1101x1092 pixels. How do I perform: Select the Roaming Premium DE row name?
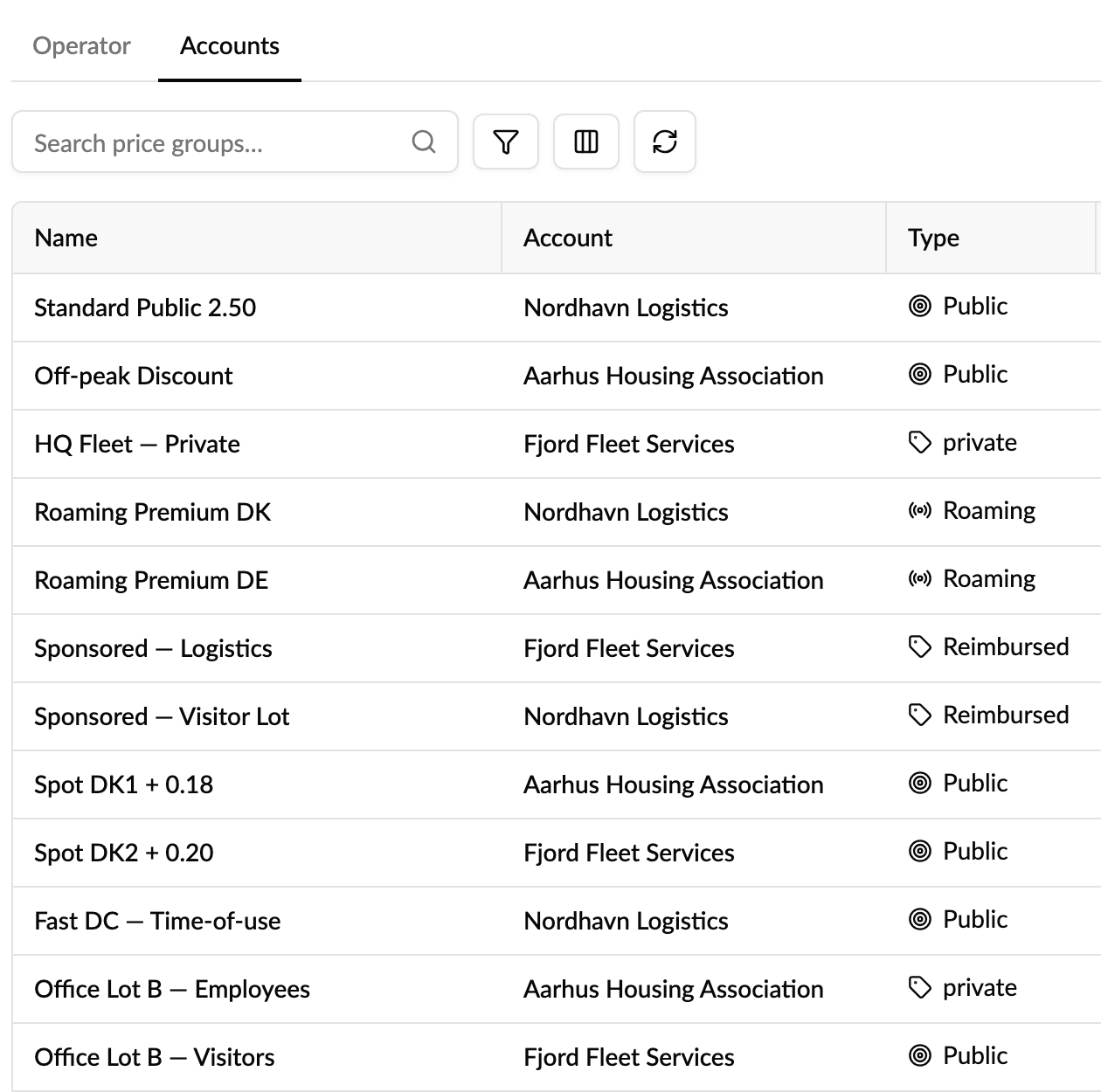click(151, 580)
